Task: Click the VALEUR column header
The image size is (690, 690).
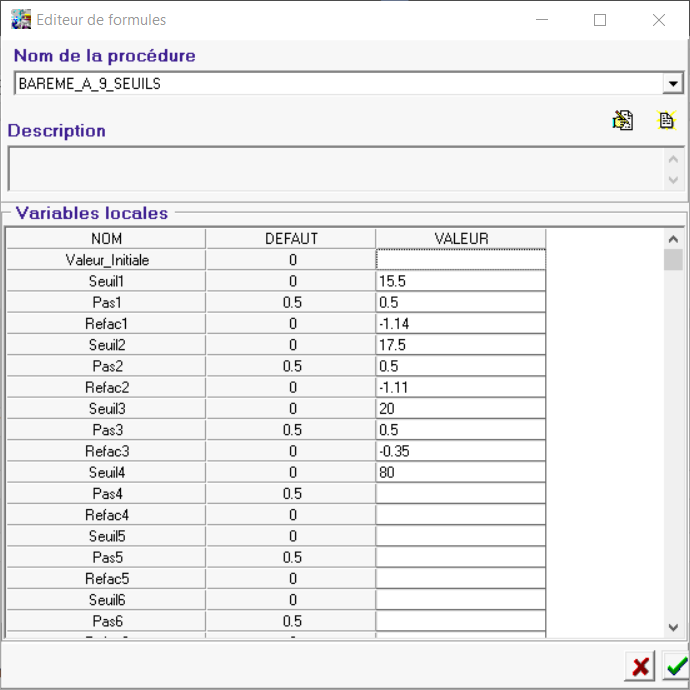Action: (460, 239)
